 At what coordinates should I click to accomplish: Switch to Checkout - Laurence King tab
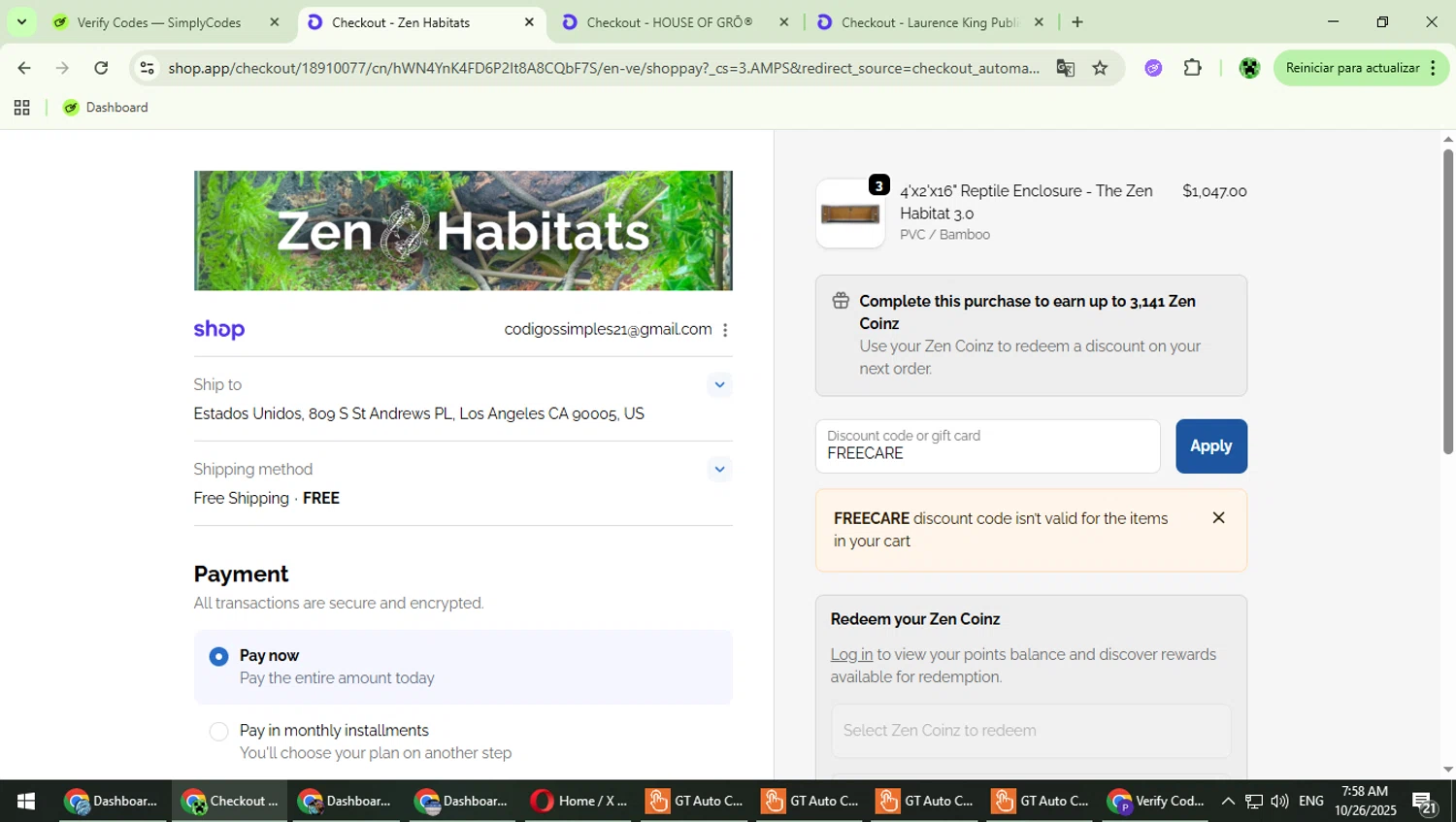click(x=929, y=22)
